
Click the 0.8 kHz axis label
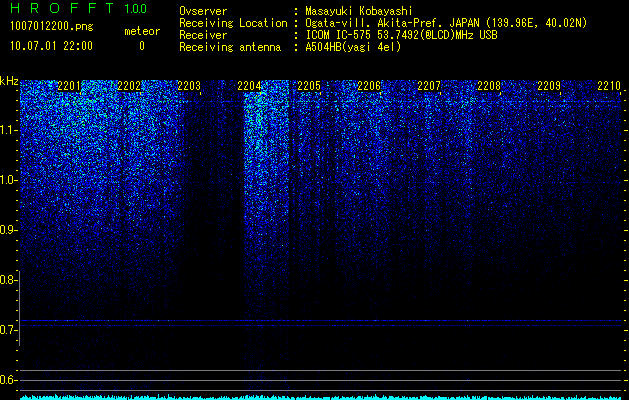pyautogui.click(x=8, y=280)
